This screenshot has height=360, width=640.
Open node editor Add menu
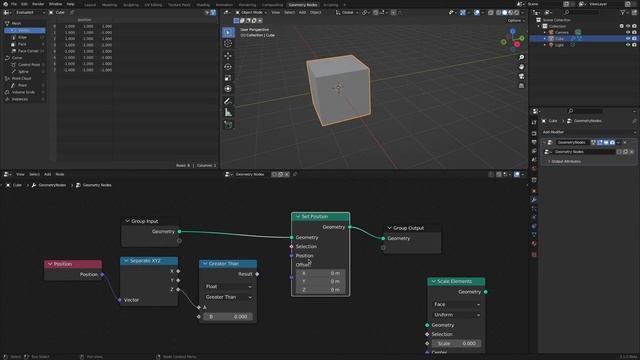(x=47, y=174)
